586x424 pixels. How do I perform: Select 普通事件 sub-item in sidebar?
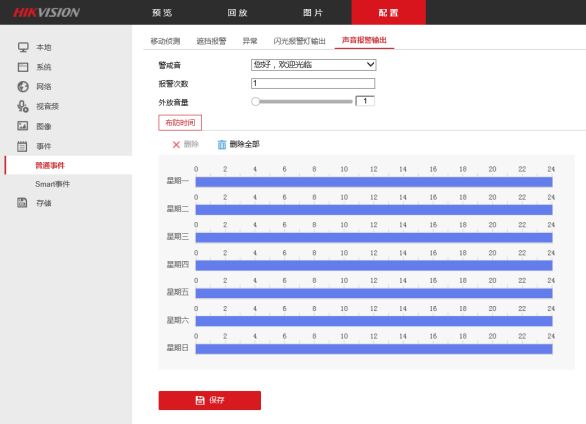point(50,165)
